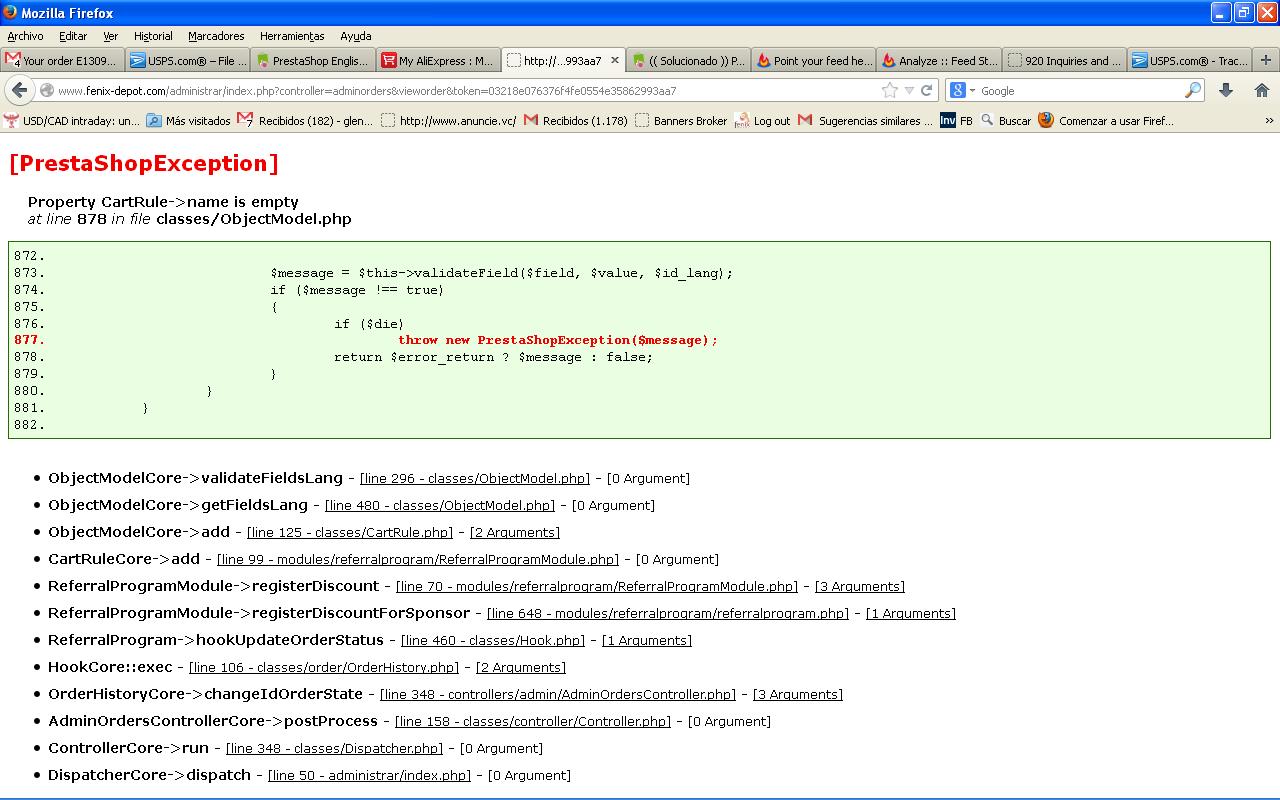The width and height of the screenshot is (1280, 800).
Task: Open line 70 ReferralProgramModule.php link
Action: pos(597,587)
